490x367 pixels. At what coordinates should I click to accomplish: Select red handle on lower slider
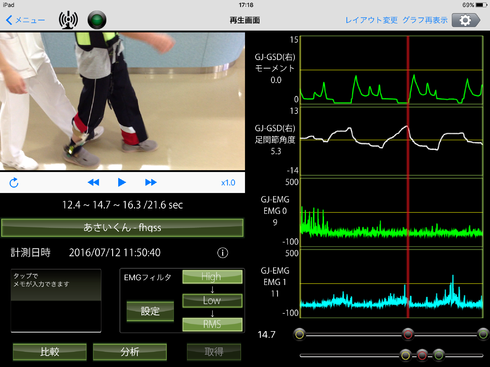click(422, 355)
